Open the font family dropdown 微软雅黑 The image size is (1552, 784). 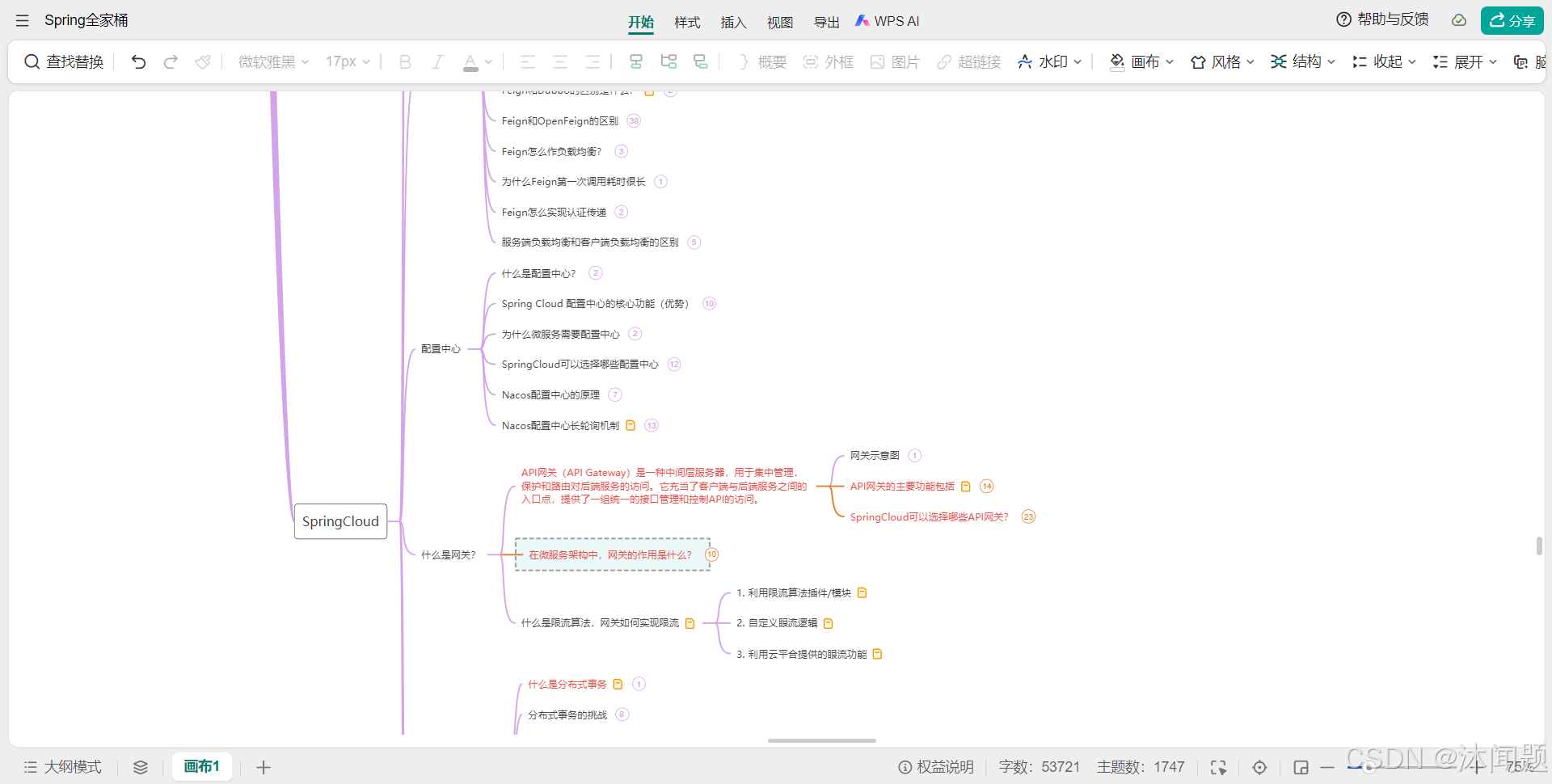tap(273, 61)
